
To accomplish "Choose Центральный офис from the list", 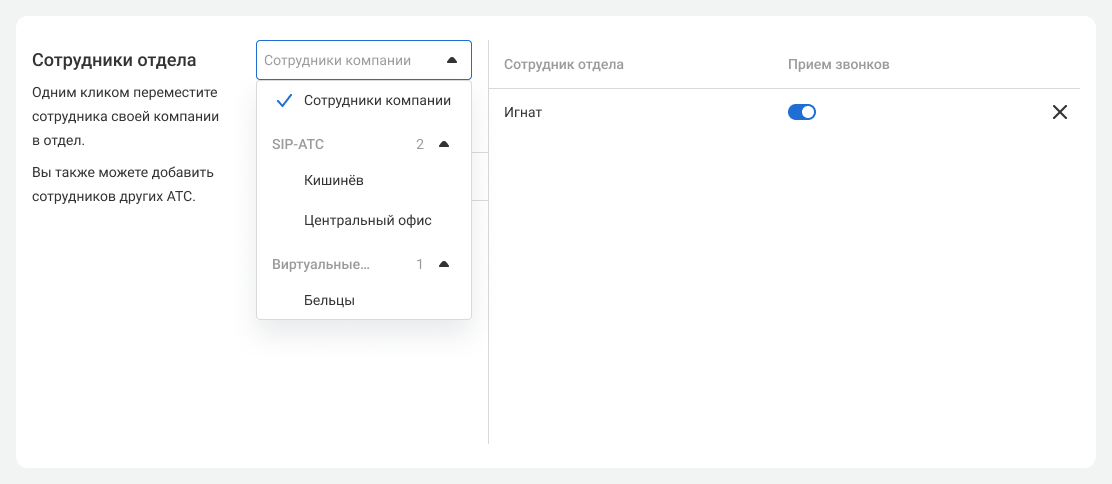I will 367,220.
